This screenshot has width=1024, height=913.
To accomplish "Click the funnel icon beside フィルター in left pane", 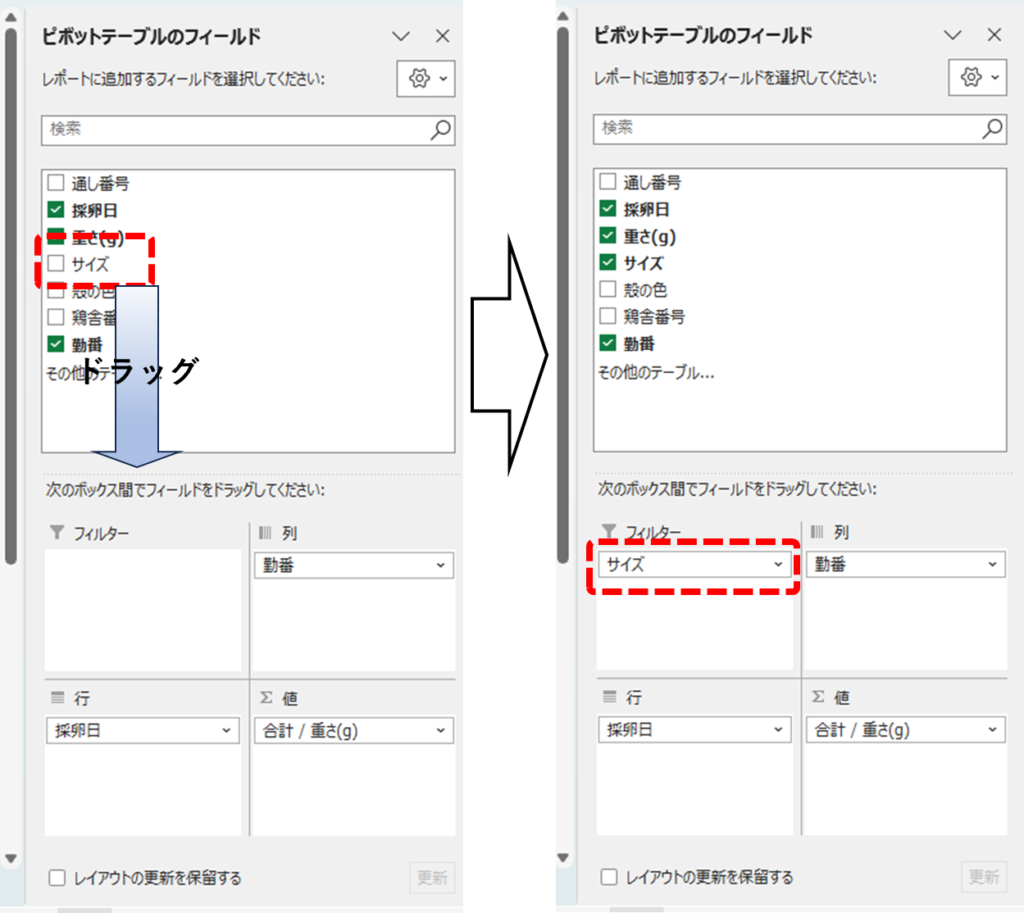I will tap(56, 533).
